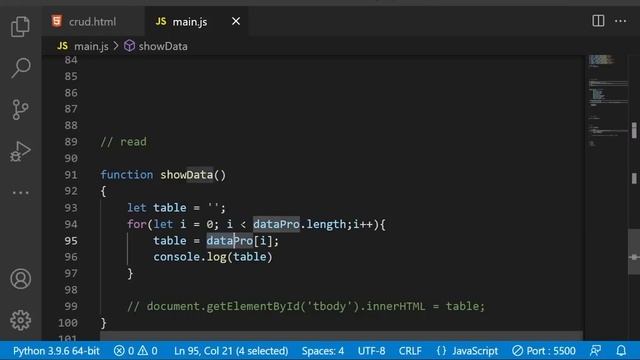Screen dimensions: 640x360
Task: Click the '// read' comment
Action: point(123,142)
